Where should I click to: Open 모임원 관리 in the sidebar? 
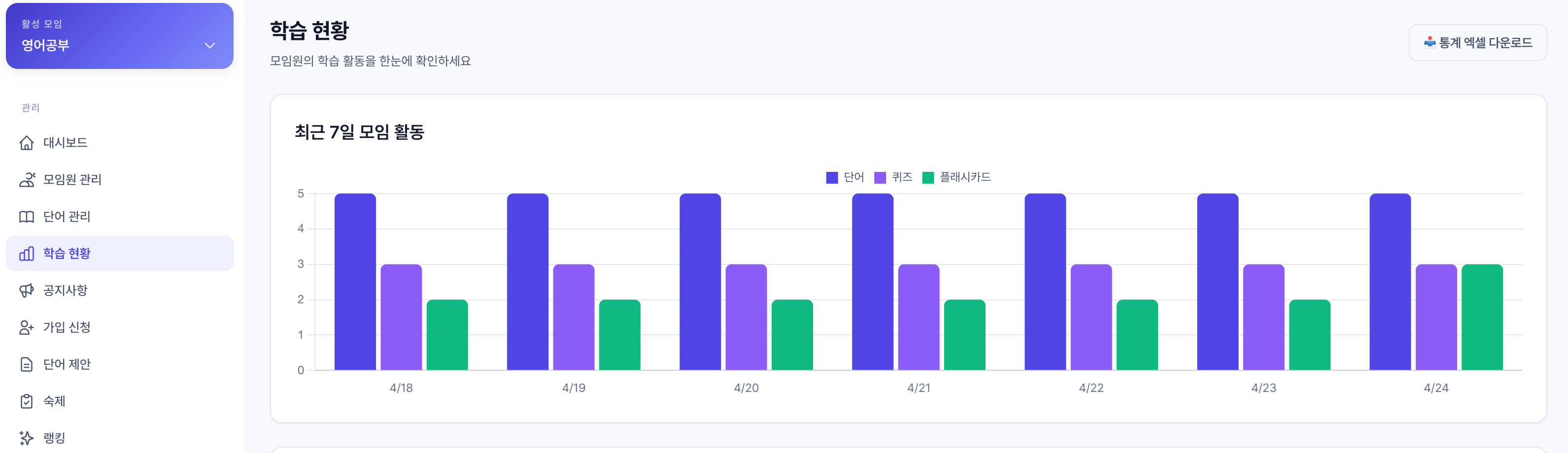pos(120,180)
